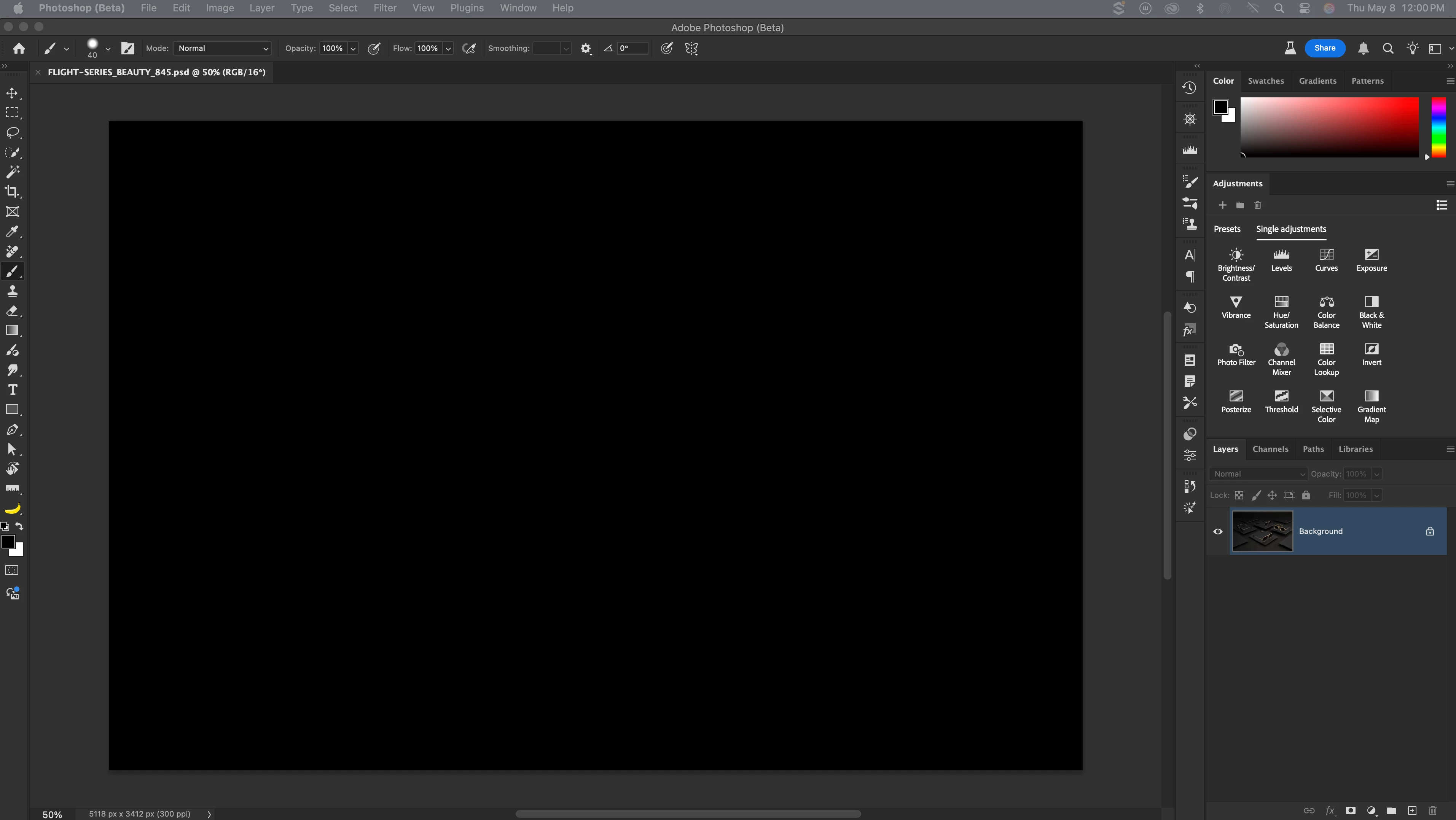
Task: Toggle airbrush-style build-up effects
Action: 468,49
